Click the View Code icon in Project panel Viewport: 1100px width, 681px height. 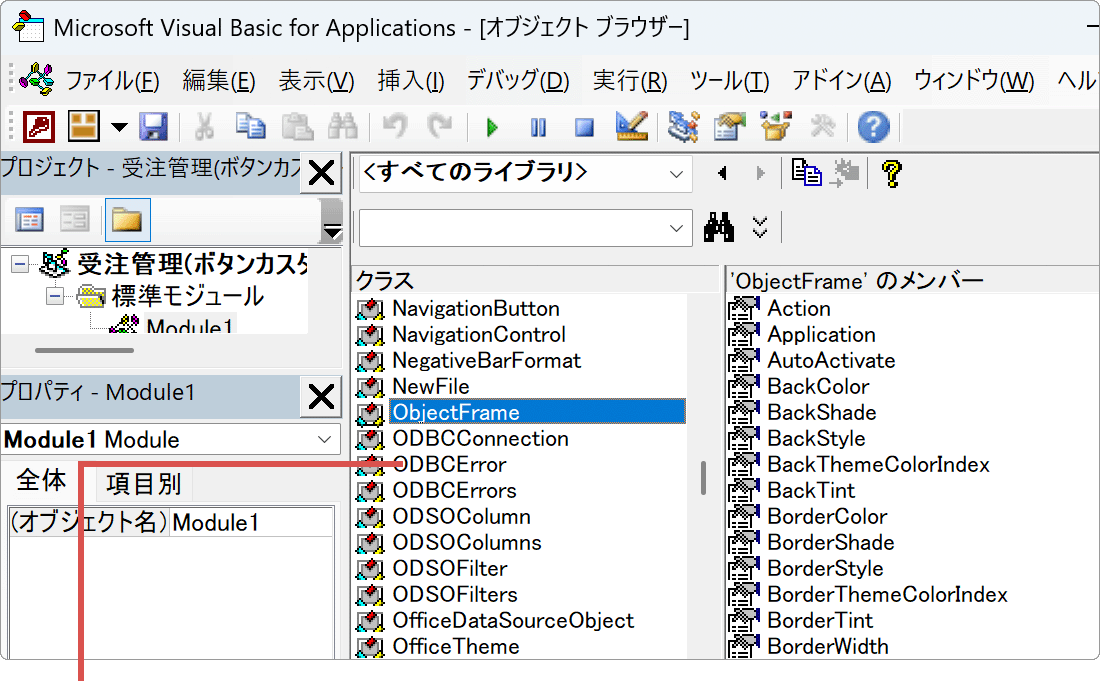30,220
